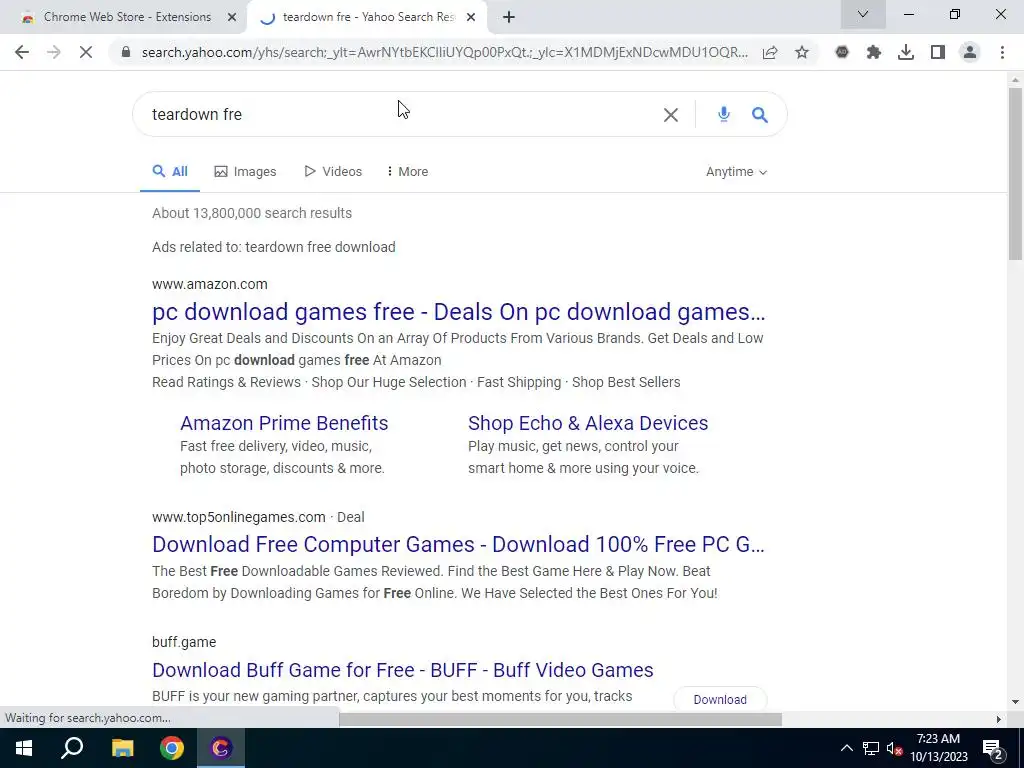Open the More search filters menu
1024x768 pixels.
click(407, 172)
